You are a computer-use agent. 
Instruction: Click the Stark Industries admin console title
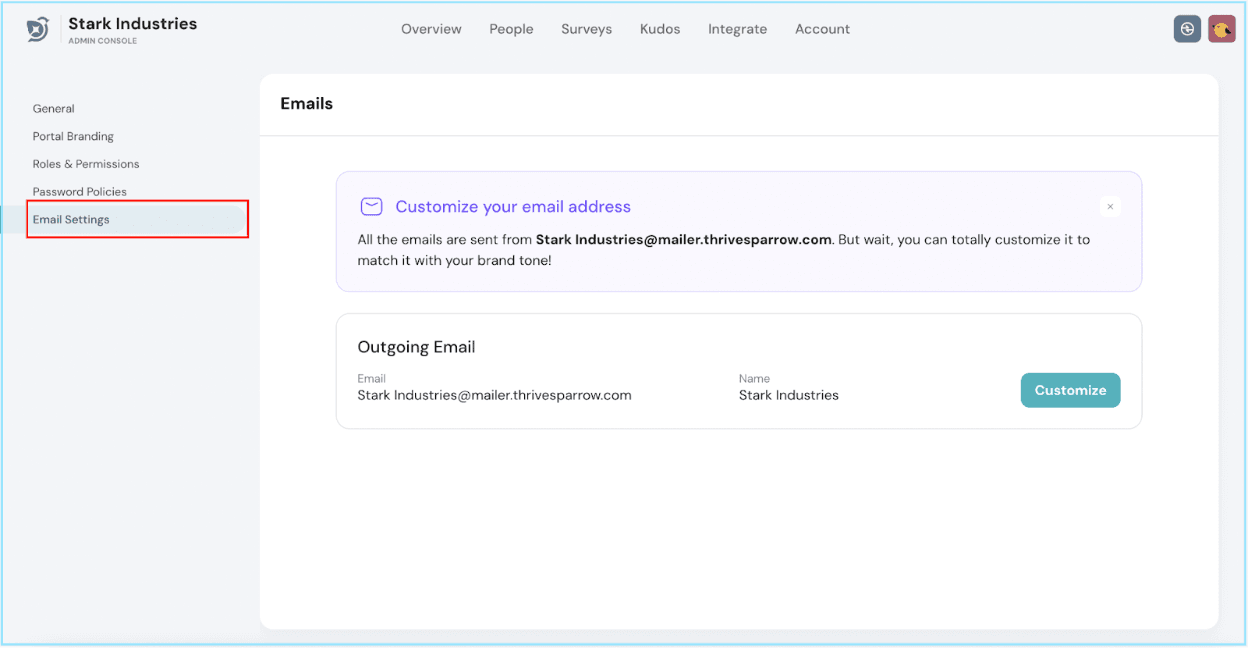(132, 24)
